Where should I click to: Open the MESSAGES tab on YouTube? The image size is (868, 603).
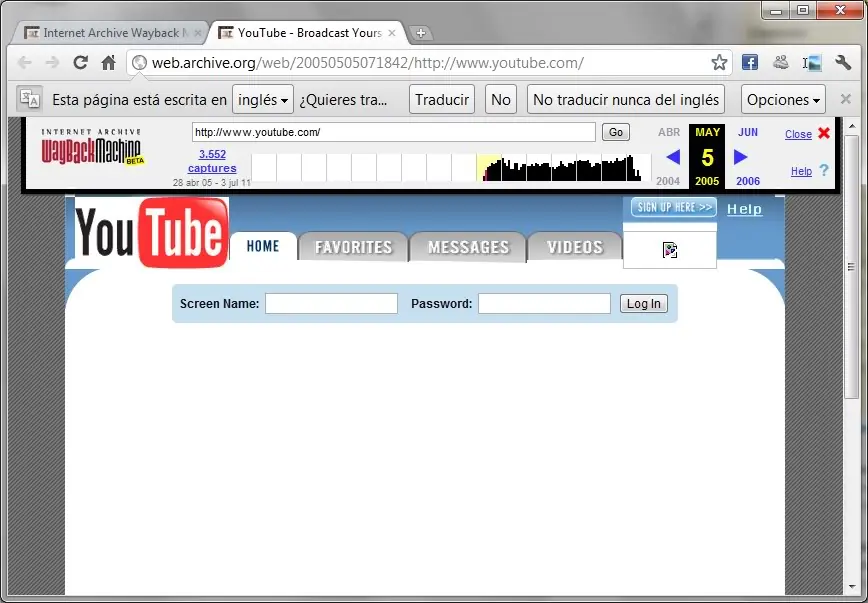(468, 247)
